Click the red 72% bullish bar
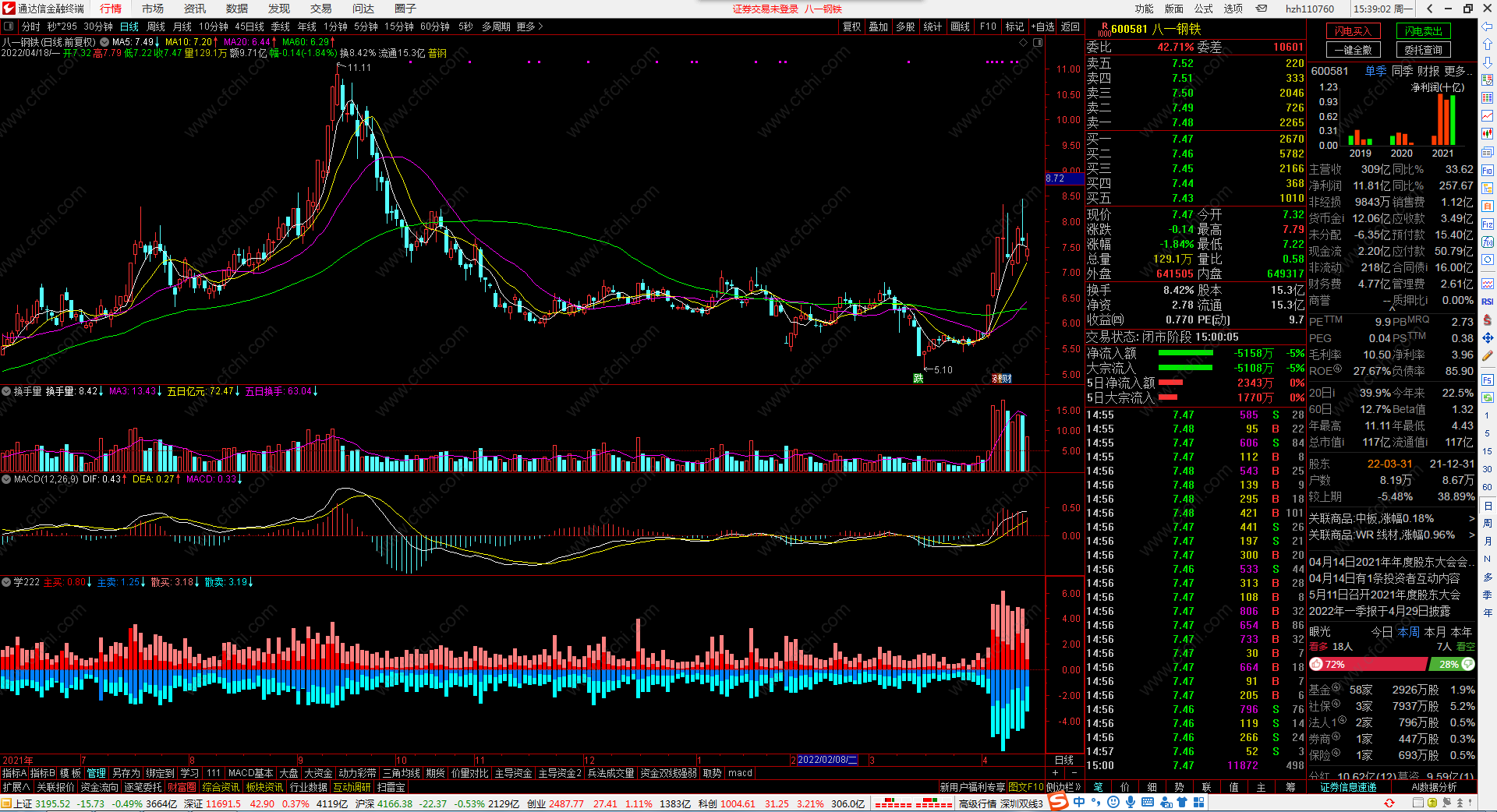The image size is (1497, 812). [1368, 665]
